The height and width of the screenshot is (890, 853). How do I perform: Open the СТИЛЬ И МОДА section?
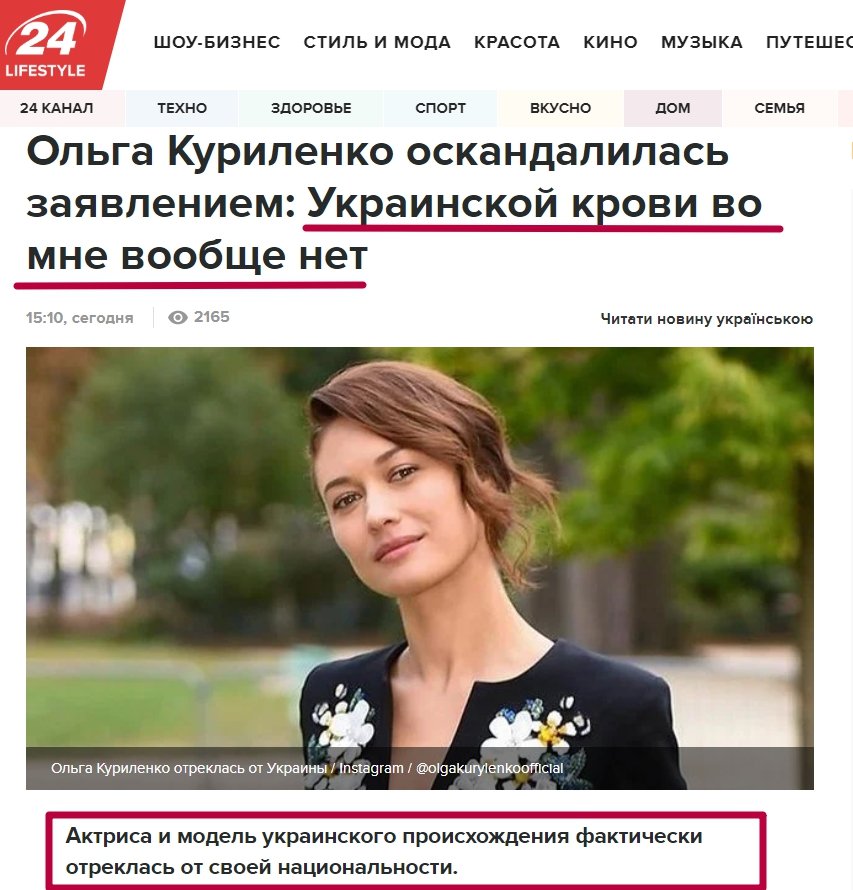pyautogui.click(x=377, y=43)
